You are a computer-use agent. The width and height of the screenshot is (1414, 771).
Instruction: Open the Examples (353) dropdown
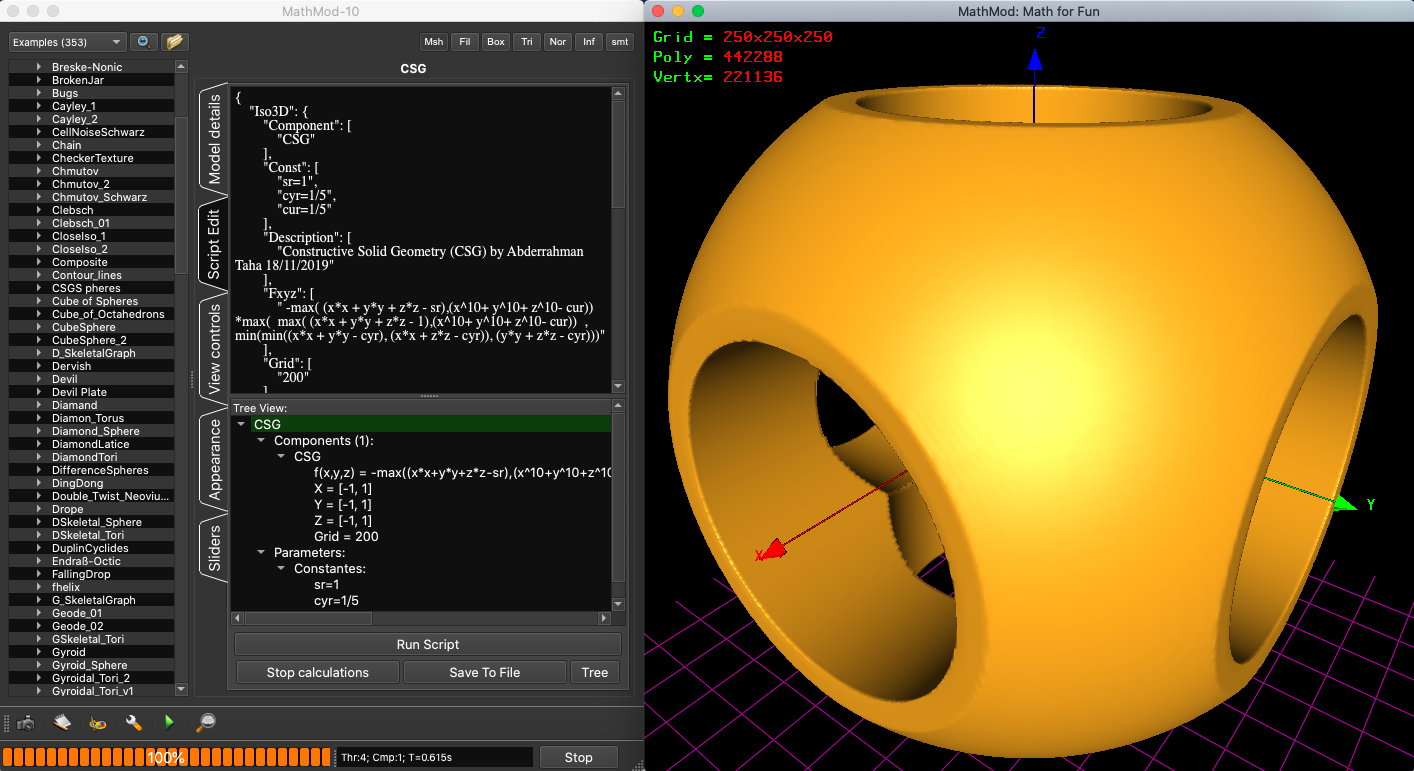point(65,42)
